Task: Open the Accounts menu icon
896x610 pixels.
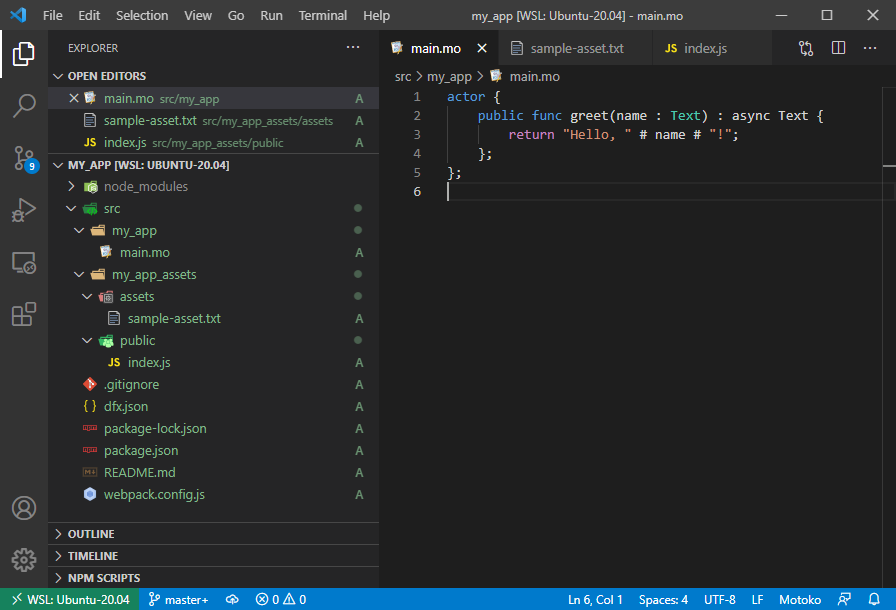Action: point(24,508)
